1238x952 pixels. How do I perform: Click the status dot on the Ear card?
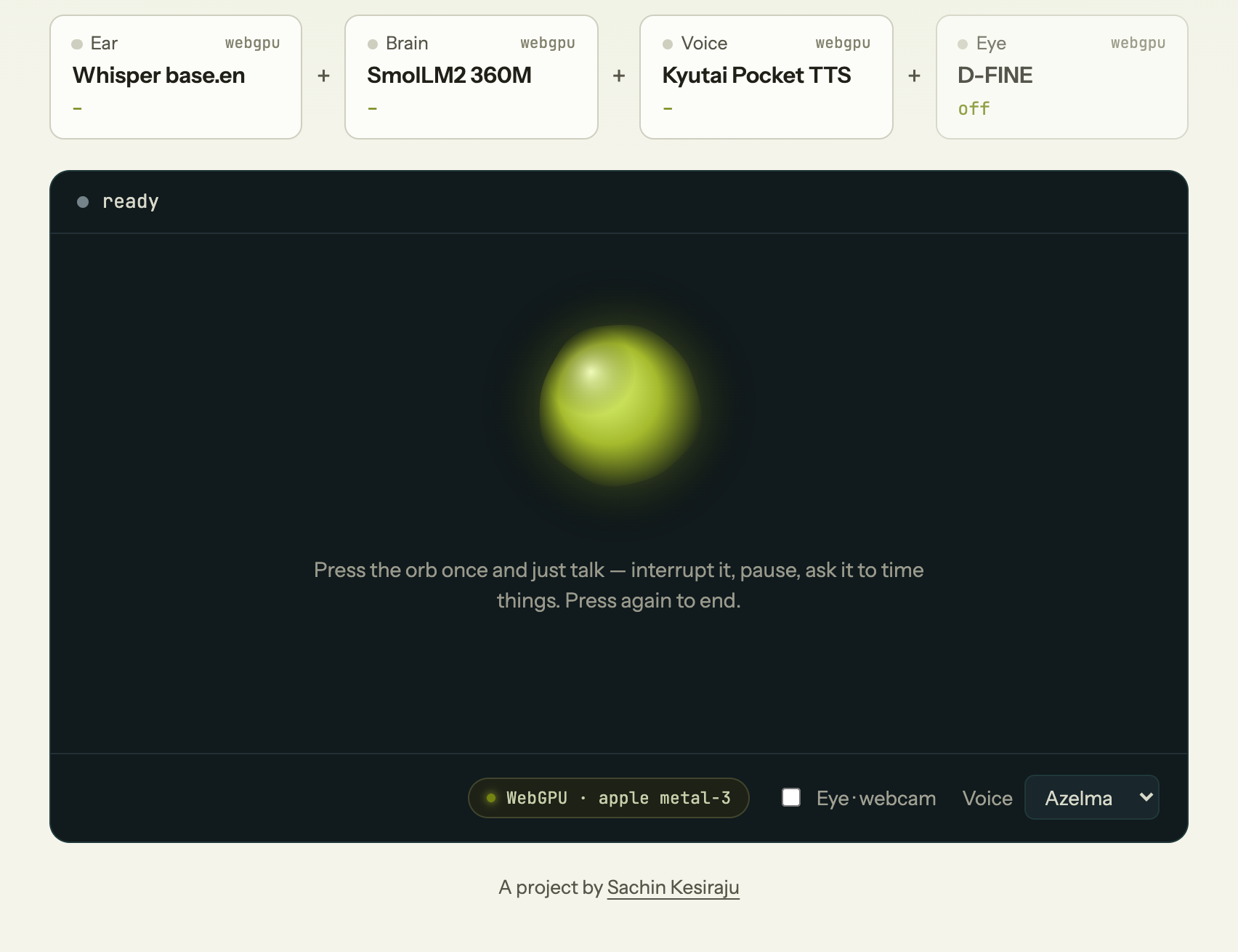(x=77, y=44)
